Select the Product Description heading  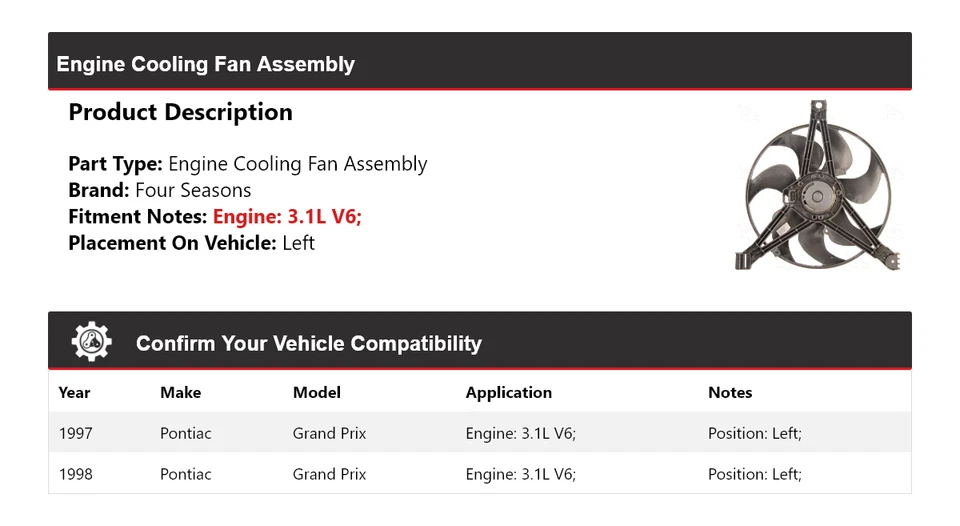tap(180, 112)
